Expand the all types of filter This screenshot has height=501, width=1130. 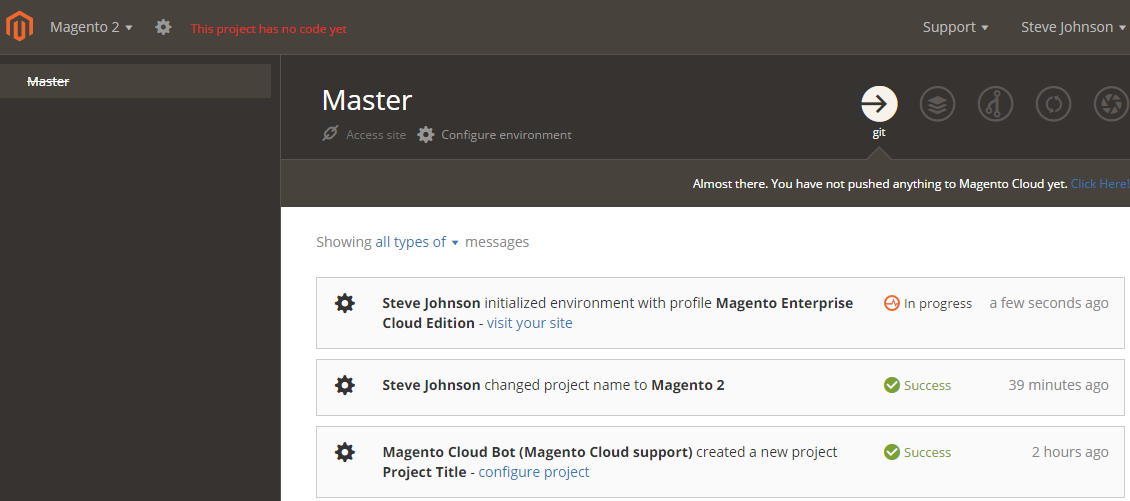pos(417,242)
